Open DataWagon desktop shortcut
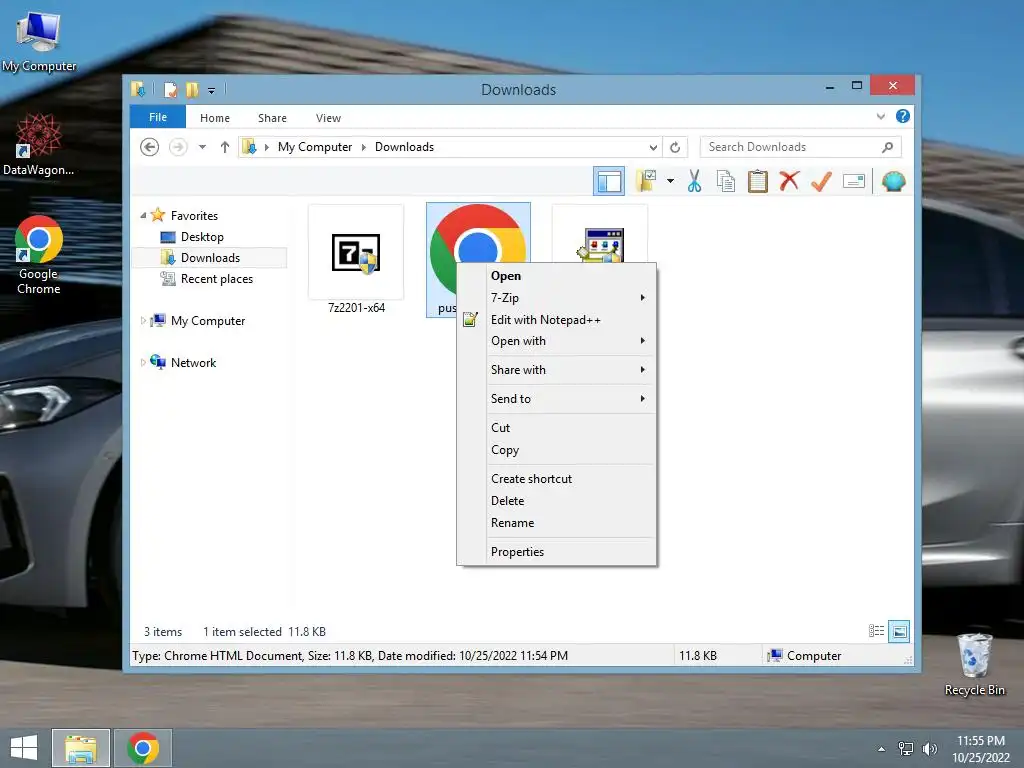Screen dimensions: 1024x768 (x=39, y=145)
